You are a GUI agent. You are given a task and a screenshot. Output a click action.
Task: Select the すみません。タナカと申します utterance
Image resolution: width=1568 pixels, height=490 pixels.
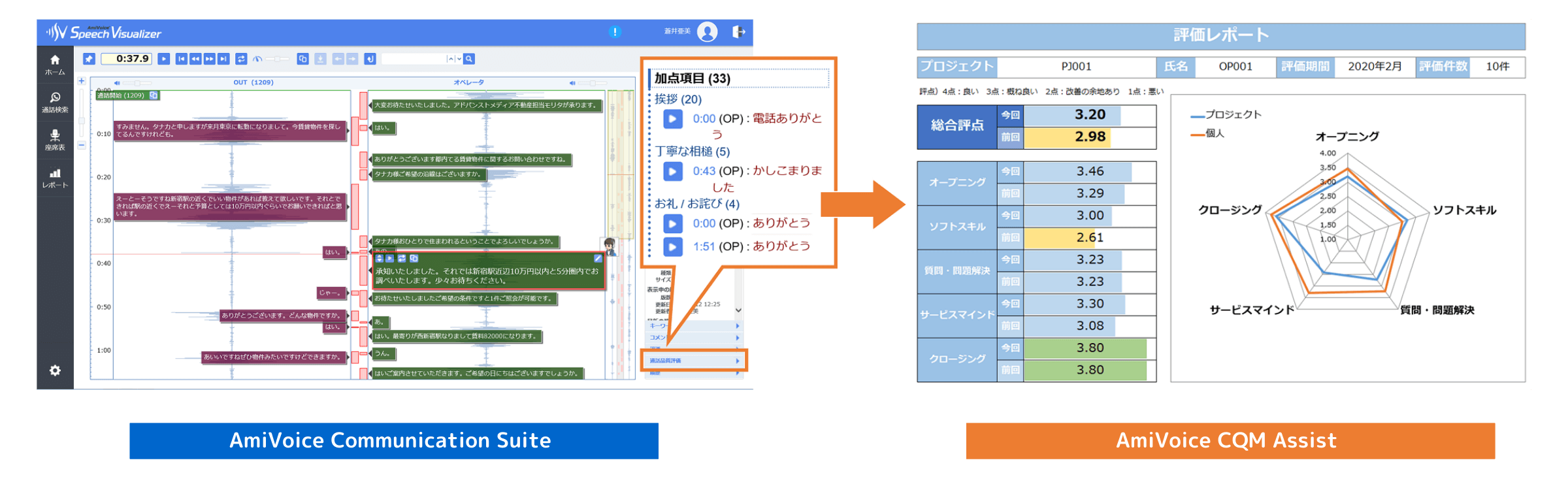[229, 131]
